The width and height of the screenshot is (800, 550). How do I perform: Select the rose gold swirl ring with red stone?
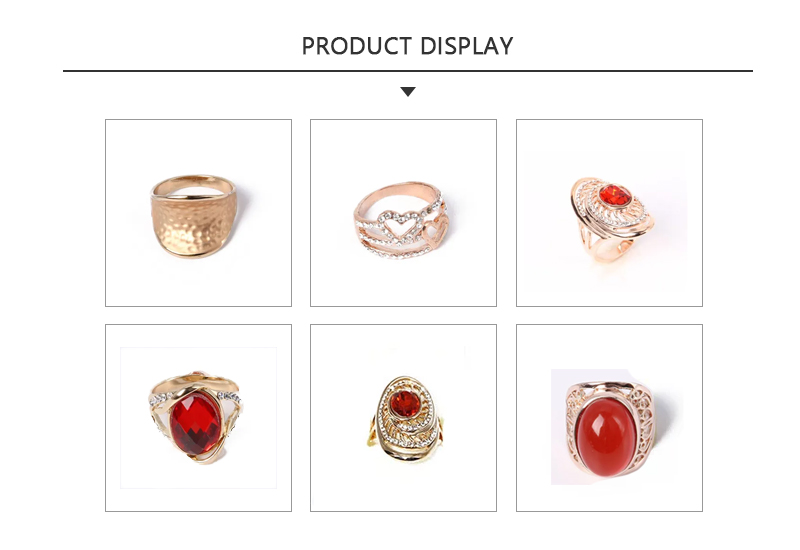(x=609, y=213)
